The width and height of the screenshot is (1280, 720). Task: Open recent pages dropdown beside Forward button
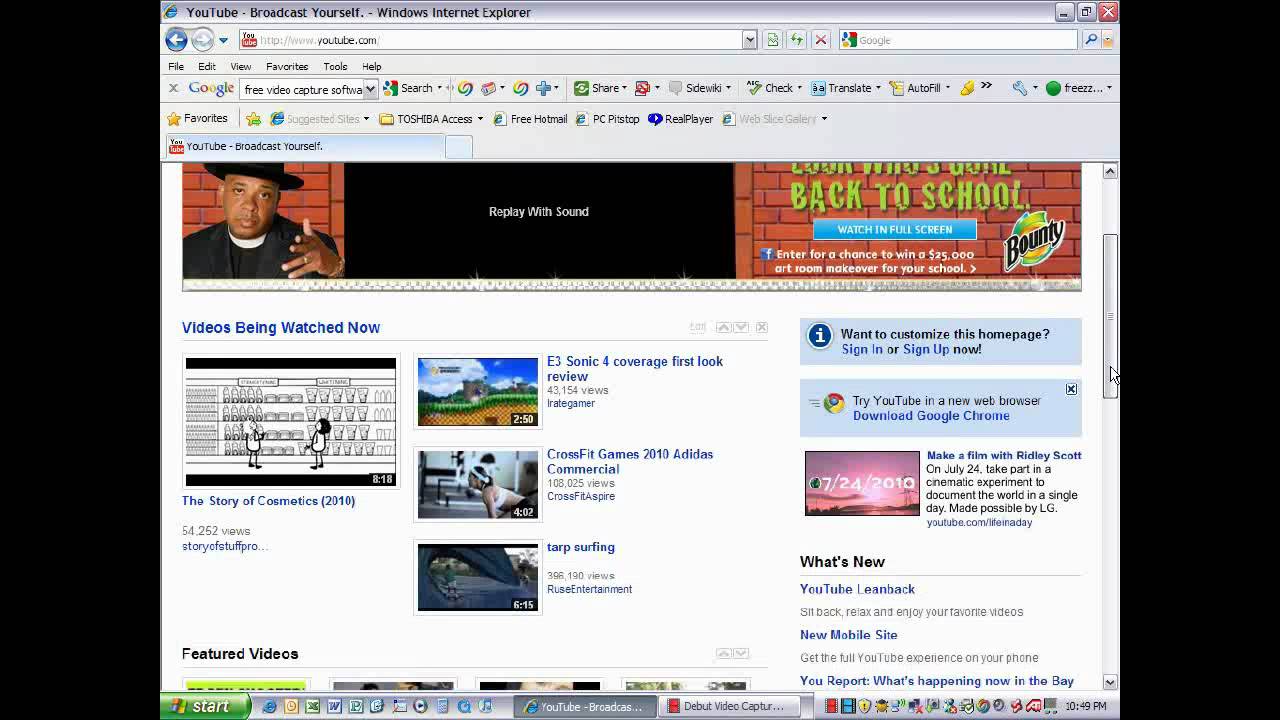[223, 40]
